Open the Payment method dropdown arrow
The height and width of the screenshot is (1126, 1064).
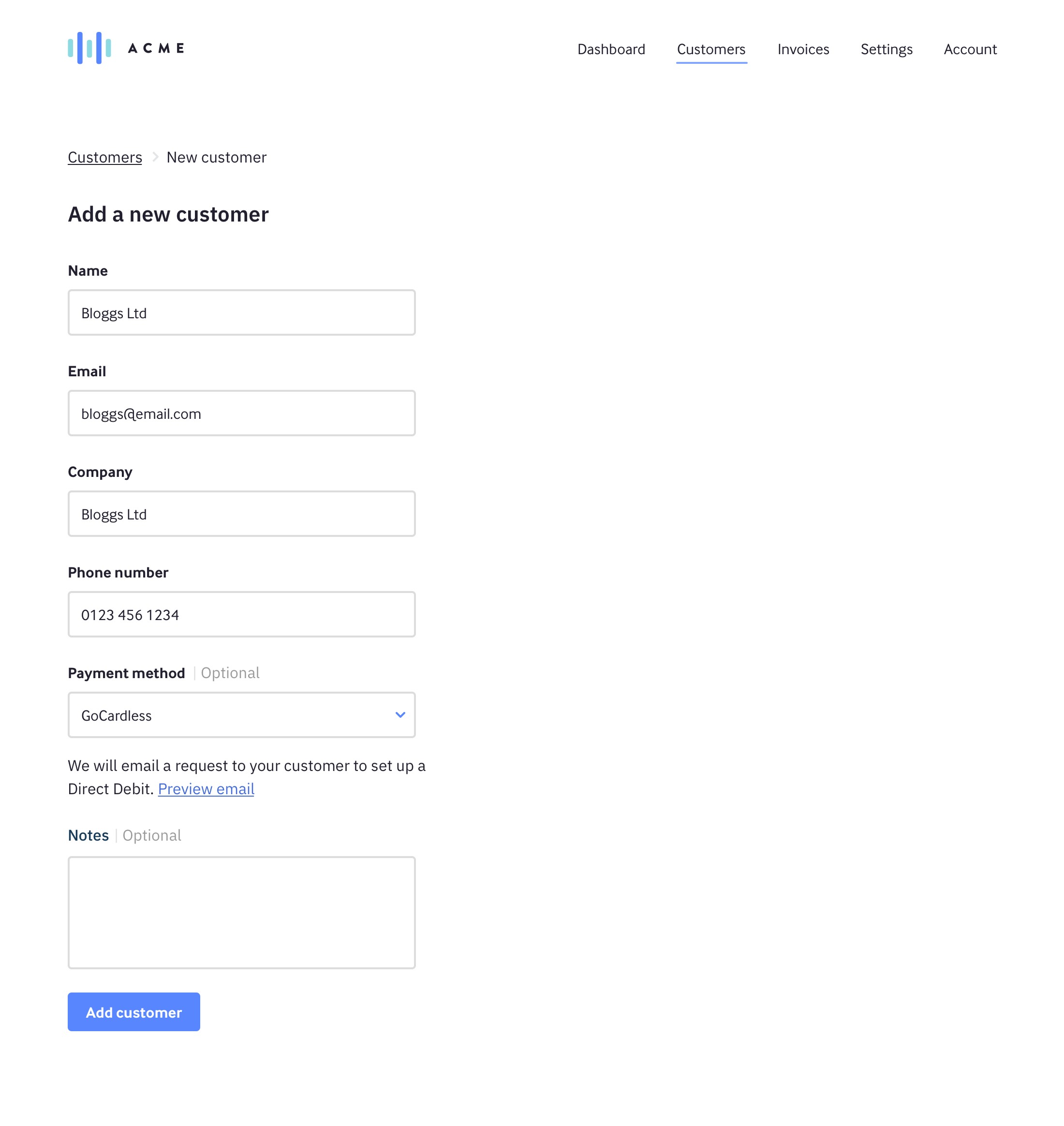(400, 715)
